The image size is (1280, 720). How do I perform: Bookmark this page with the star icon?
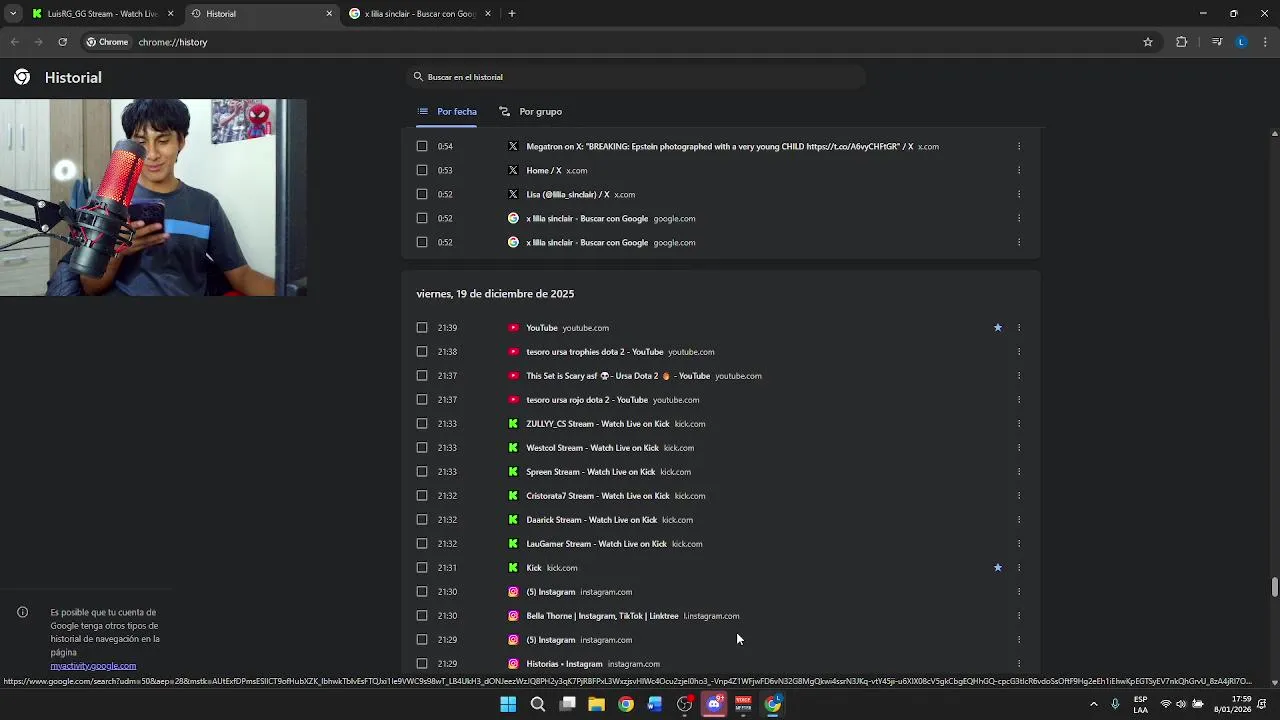pyautogui.click(x=1148, y=42)
